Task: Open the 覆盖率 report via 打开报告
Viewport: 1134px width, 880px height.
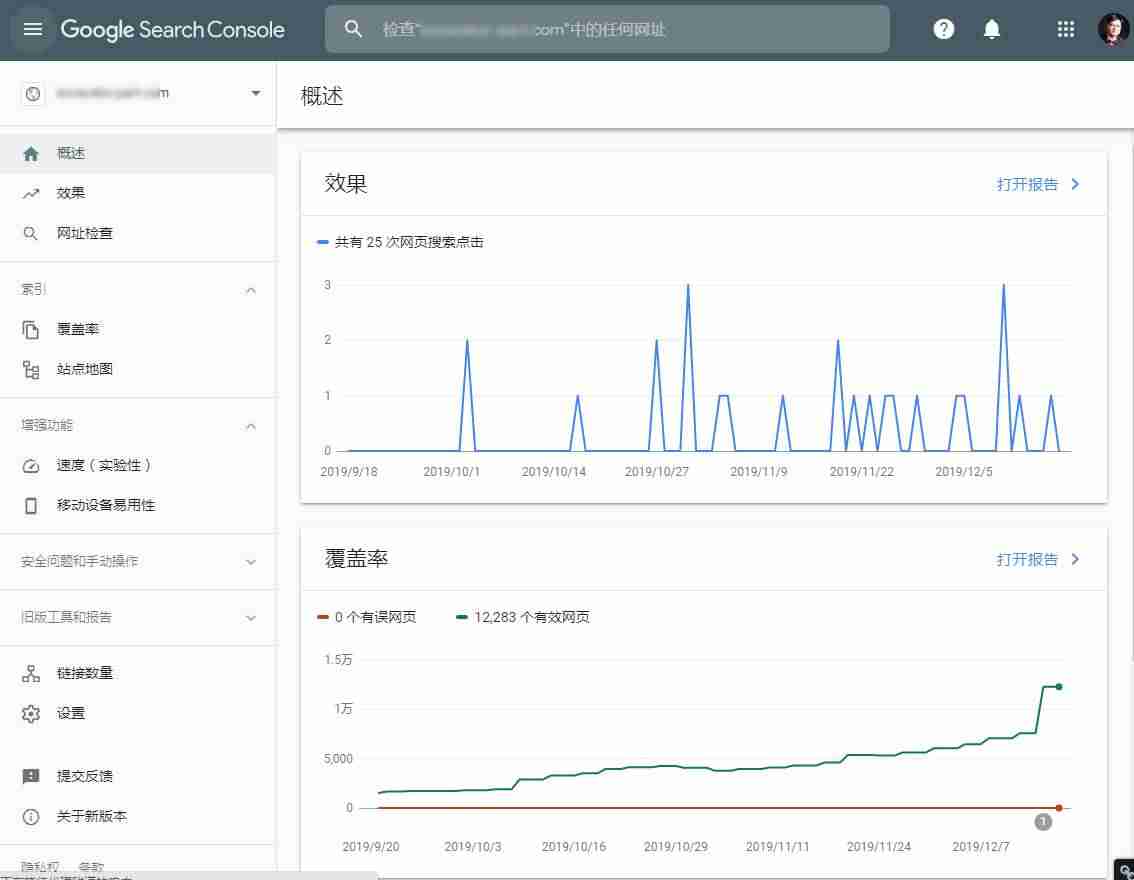Action: (1026, 559)
